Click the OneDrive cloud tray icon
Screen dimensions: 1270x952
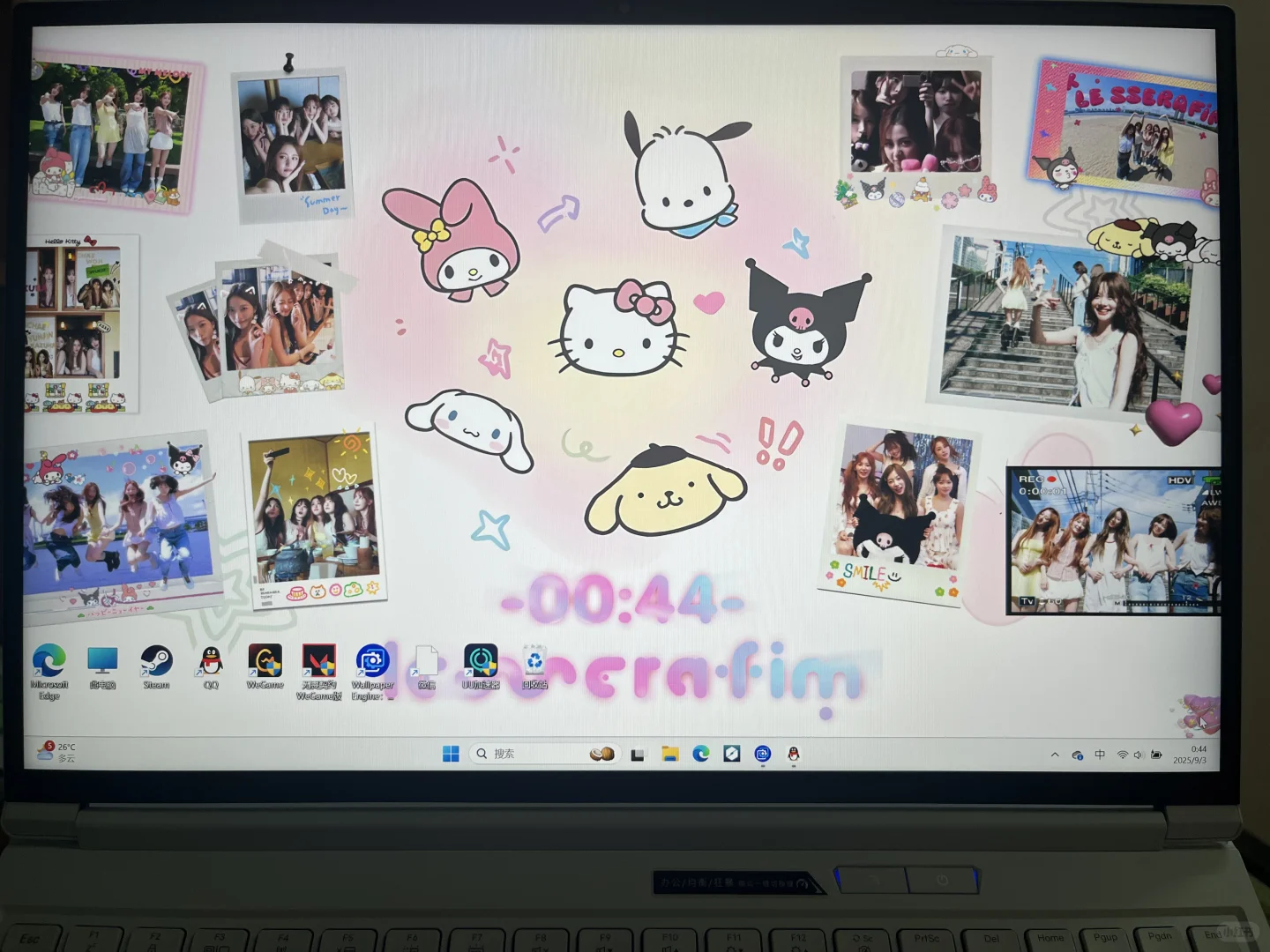pos(1077,755)
